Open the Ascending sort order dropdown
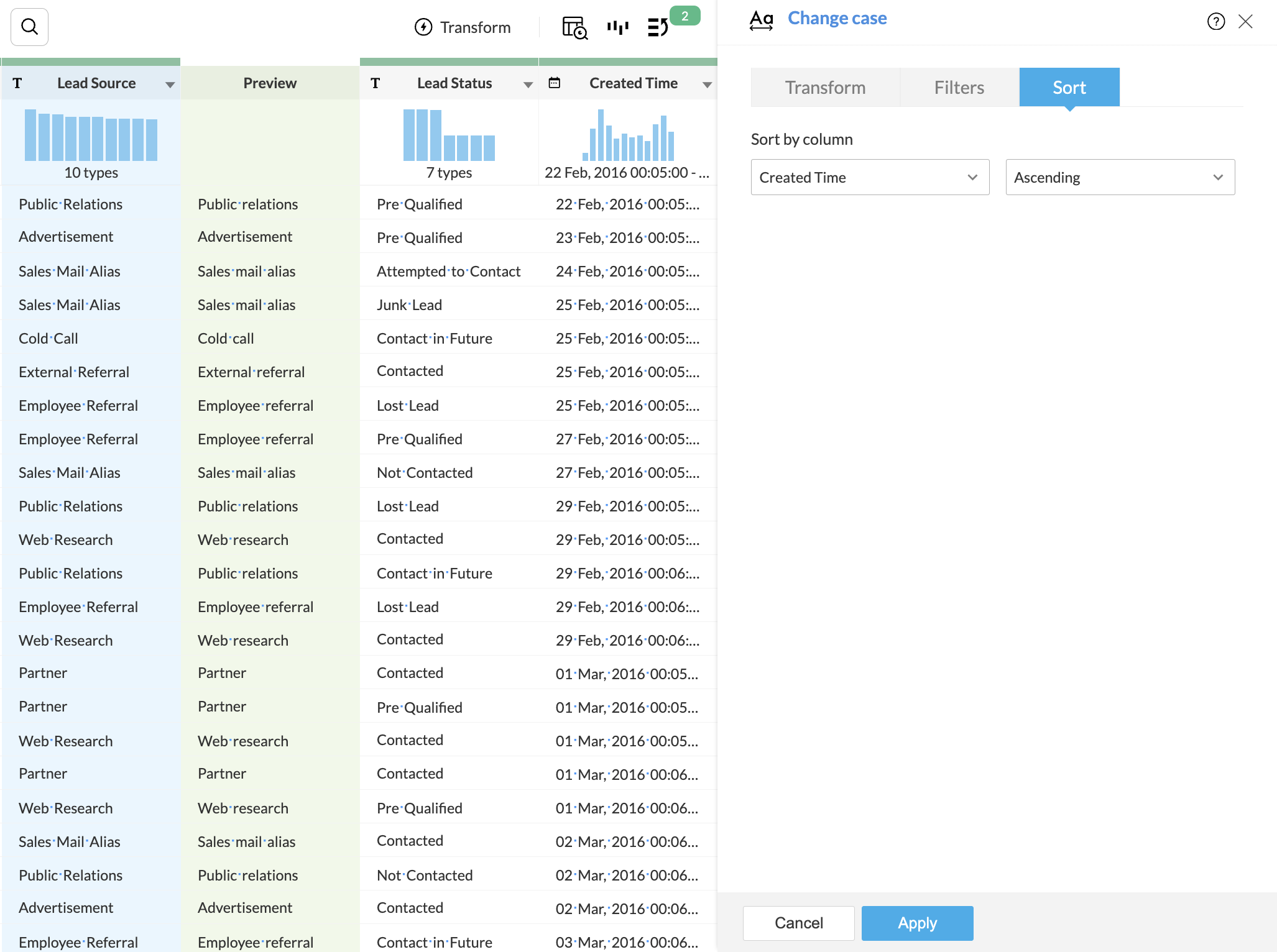Image resolution: width=1277 pixels, height=952 pixels. click(1119, 178)
